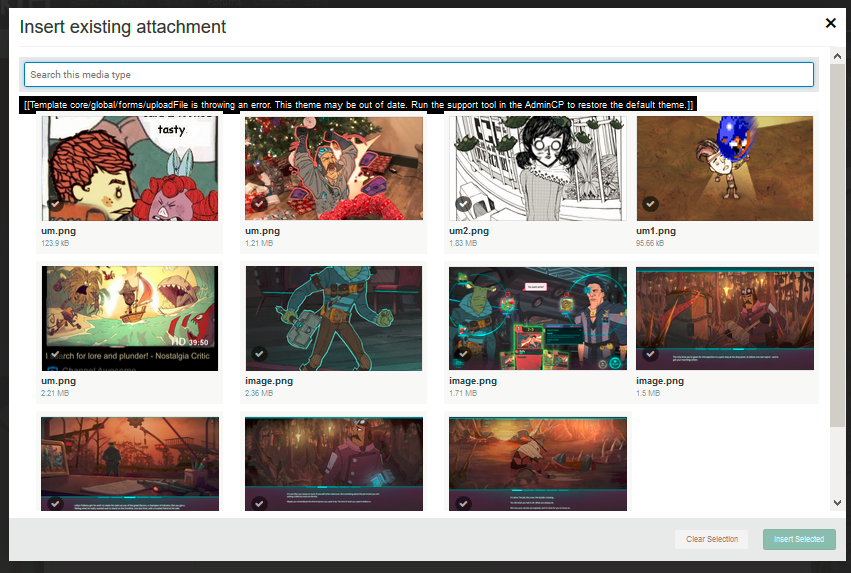
Task: Tick the checkmark on the 123.9 kB um.png
Action: coord(55,204)
